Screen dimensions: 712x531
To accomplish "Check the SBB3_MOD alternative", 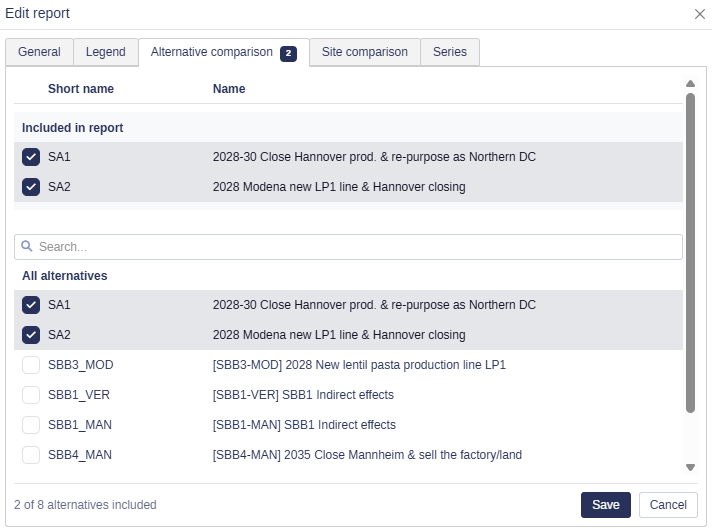I will pyautogui.click(x=31, y=365).
